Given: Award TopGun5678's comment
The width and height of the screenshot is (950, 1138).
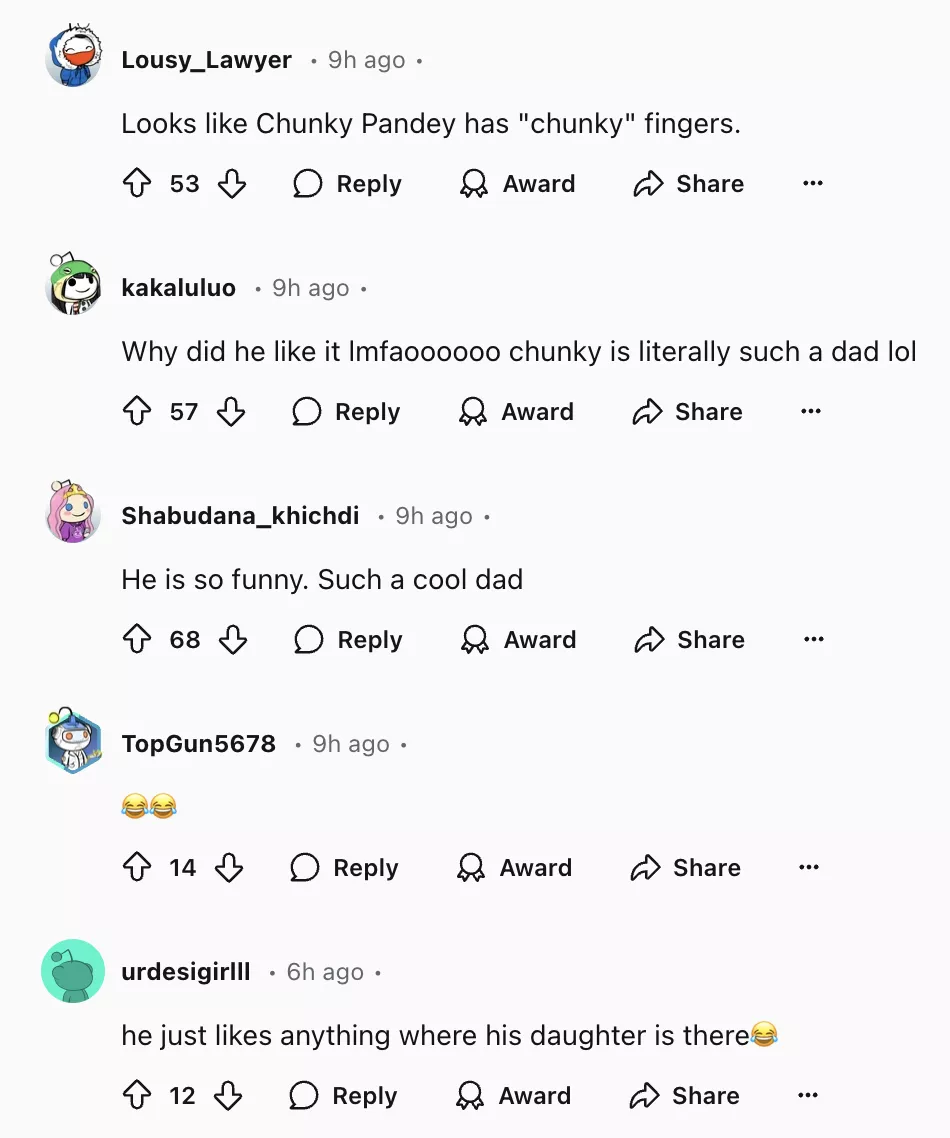Looking at the screenshot, I should click(x=514, y=868).
